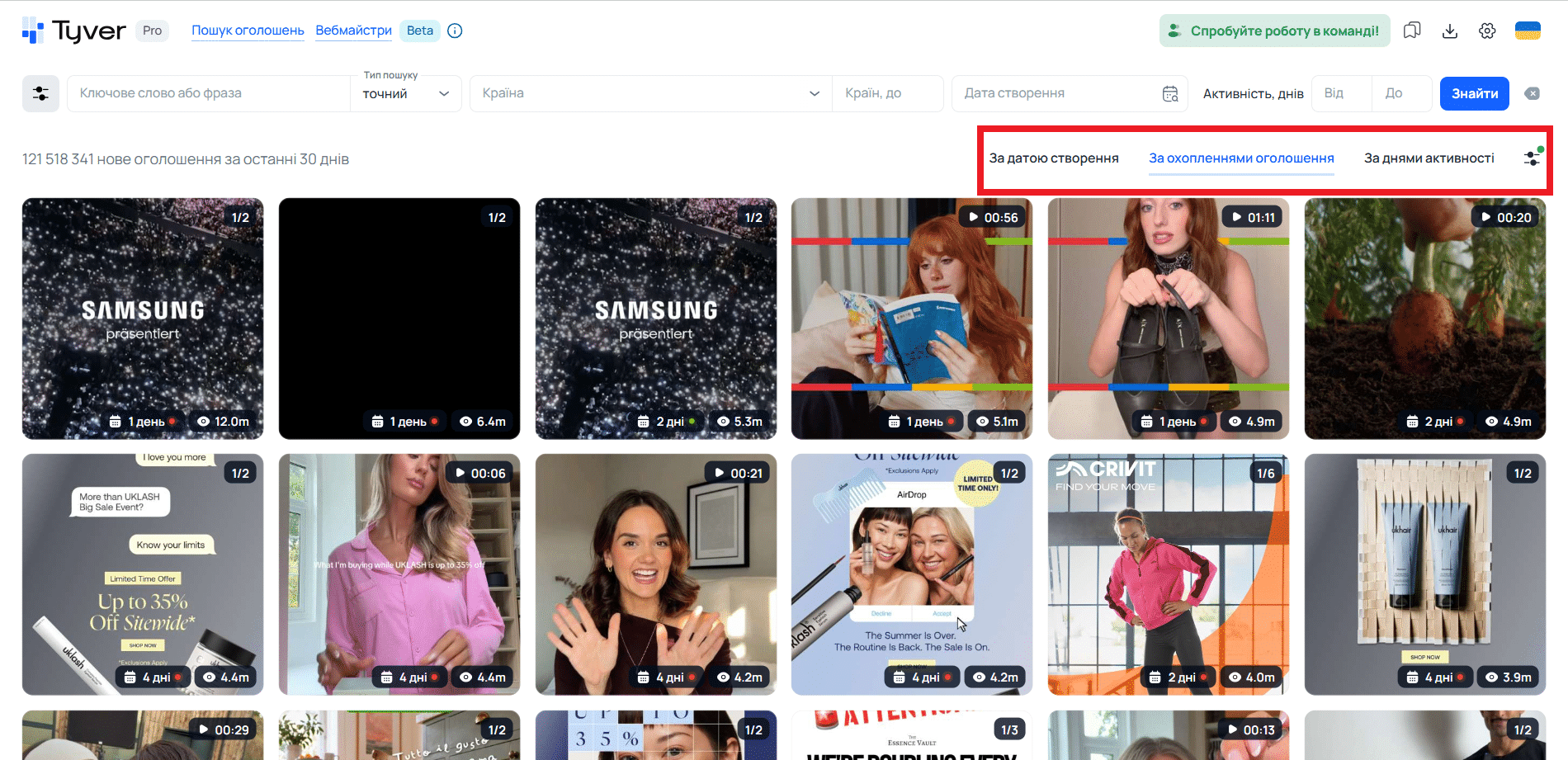This screenshot has height=760, width=1568.
Task: Open 'Вебмайстри' navigation link
Action: (x=353, y=31)
